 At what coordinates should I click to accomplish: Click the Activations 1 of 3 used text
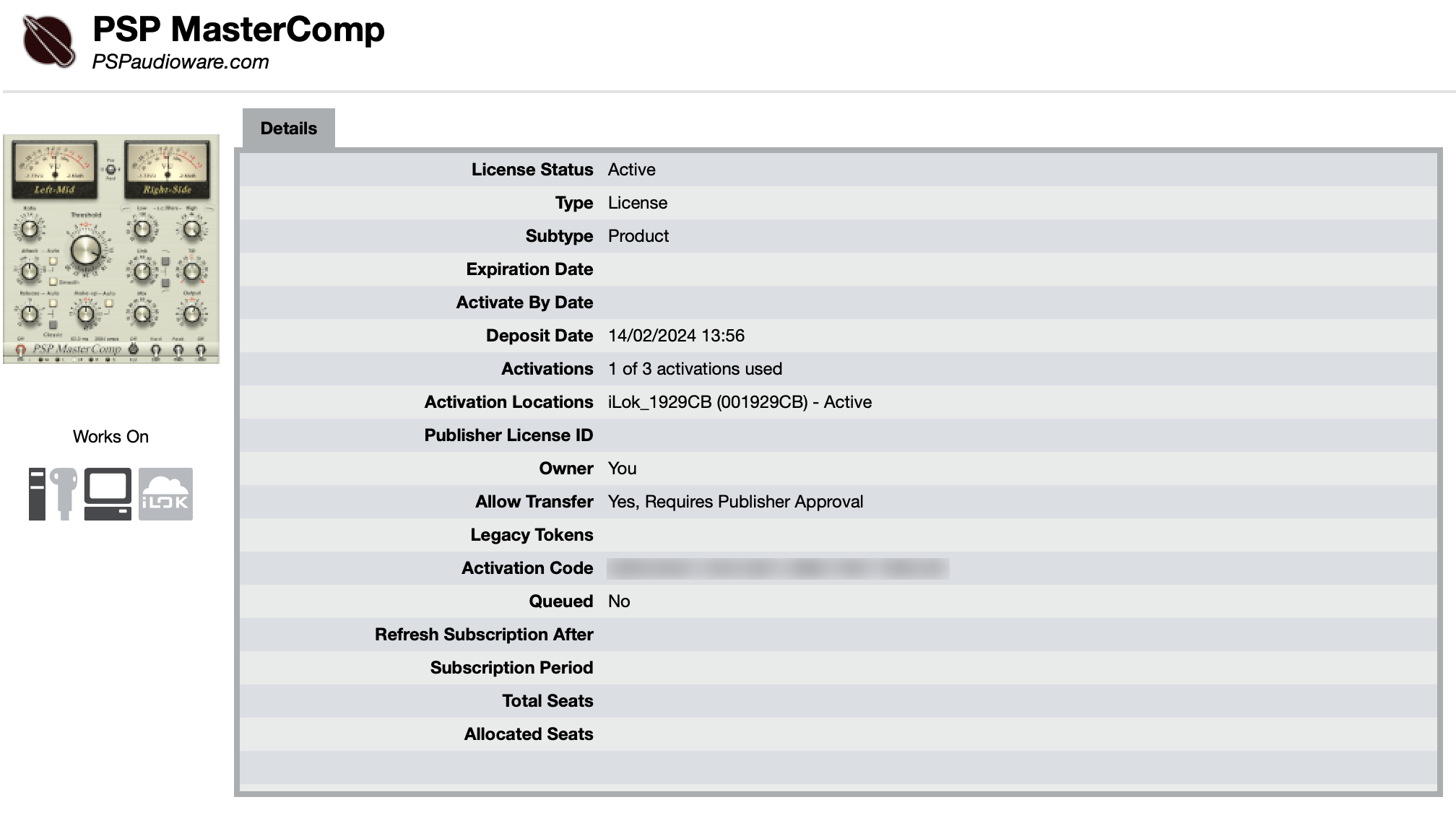click(695, 369)
